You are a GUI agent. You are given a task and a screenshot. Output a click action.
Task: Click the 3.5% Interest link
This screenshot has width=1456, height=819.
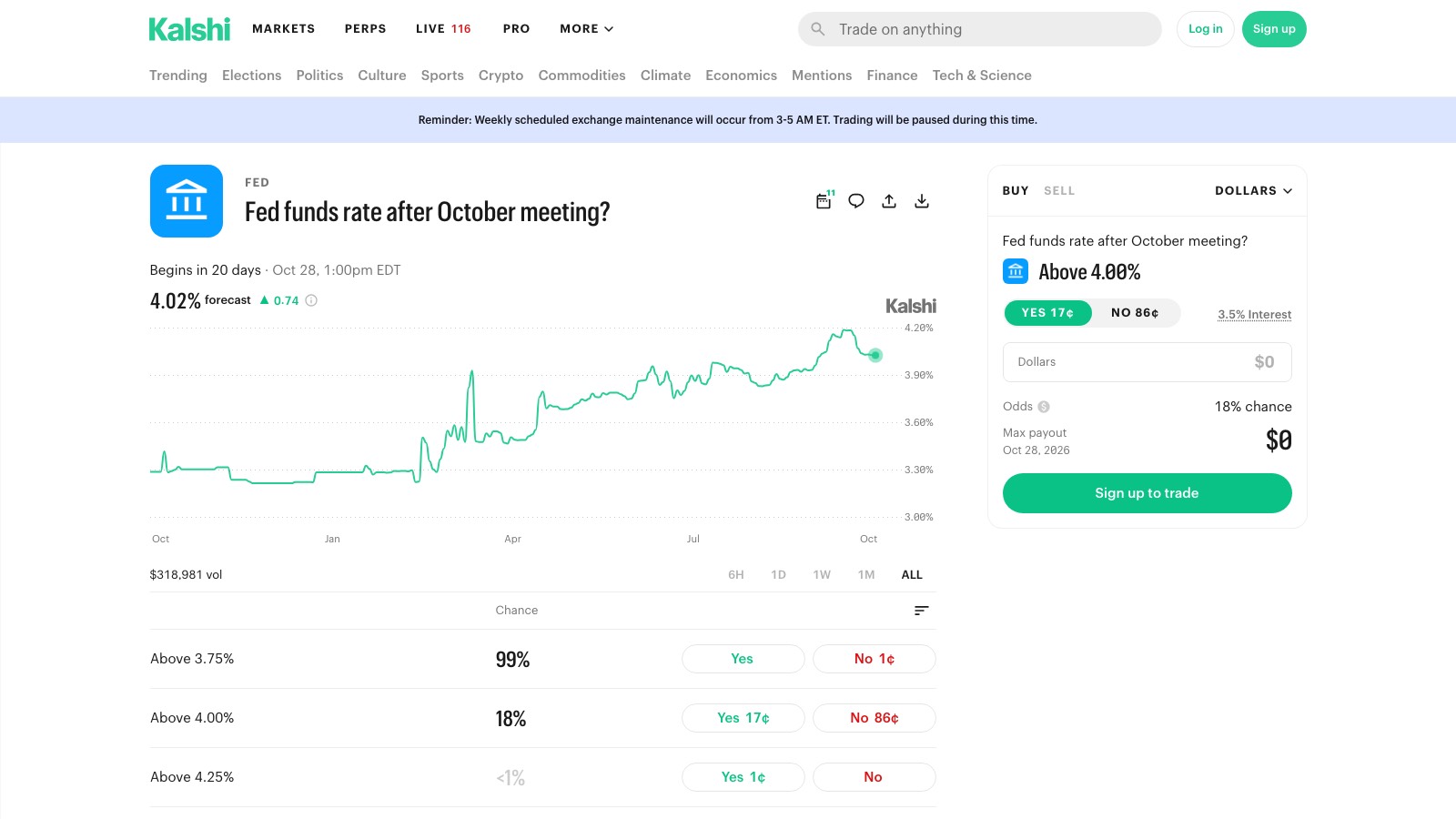click(x=1254, y=315)
